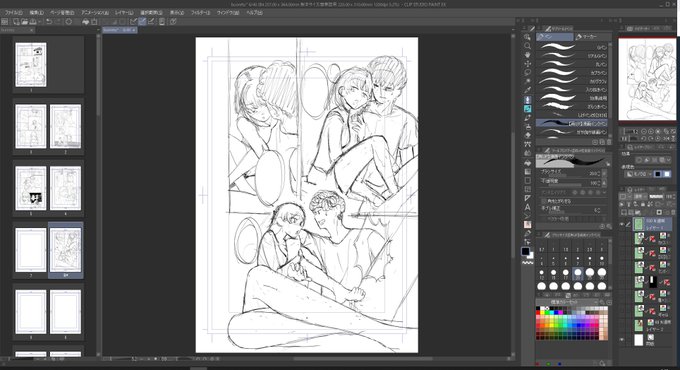
Task: Select the Lasso selection tool
Action: click(x=527, y=72)
